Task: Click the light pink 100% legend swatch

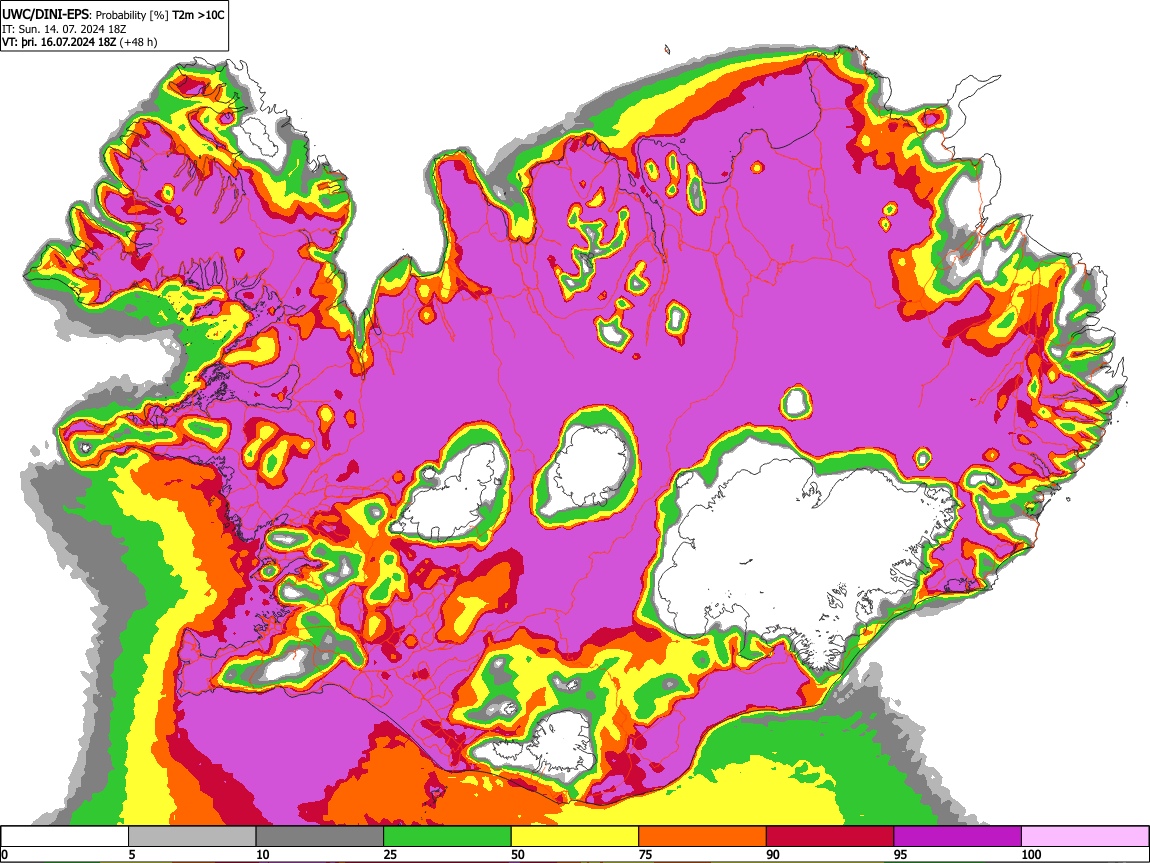Action: [1085, 837]
